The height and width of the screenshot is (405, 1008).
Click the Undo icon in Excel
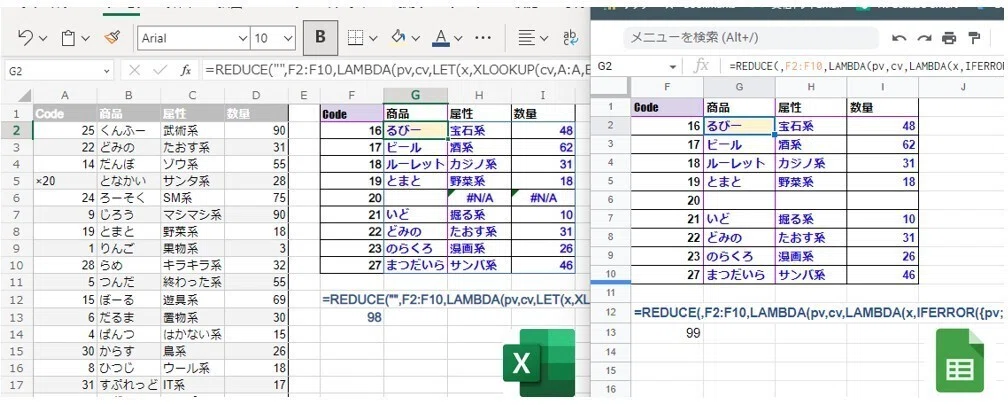[x=26, y=38]
